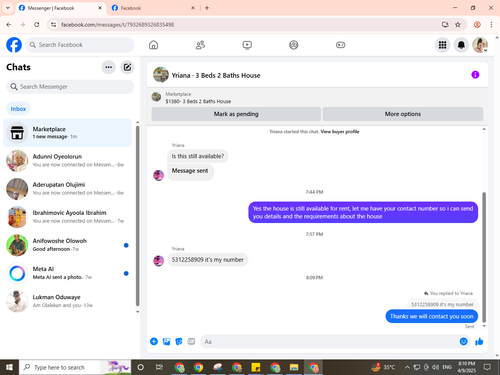Viewport: 500px width, 375px height.
Task: Open Chrome profile icon
Action: (x=477, y=24)
